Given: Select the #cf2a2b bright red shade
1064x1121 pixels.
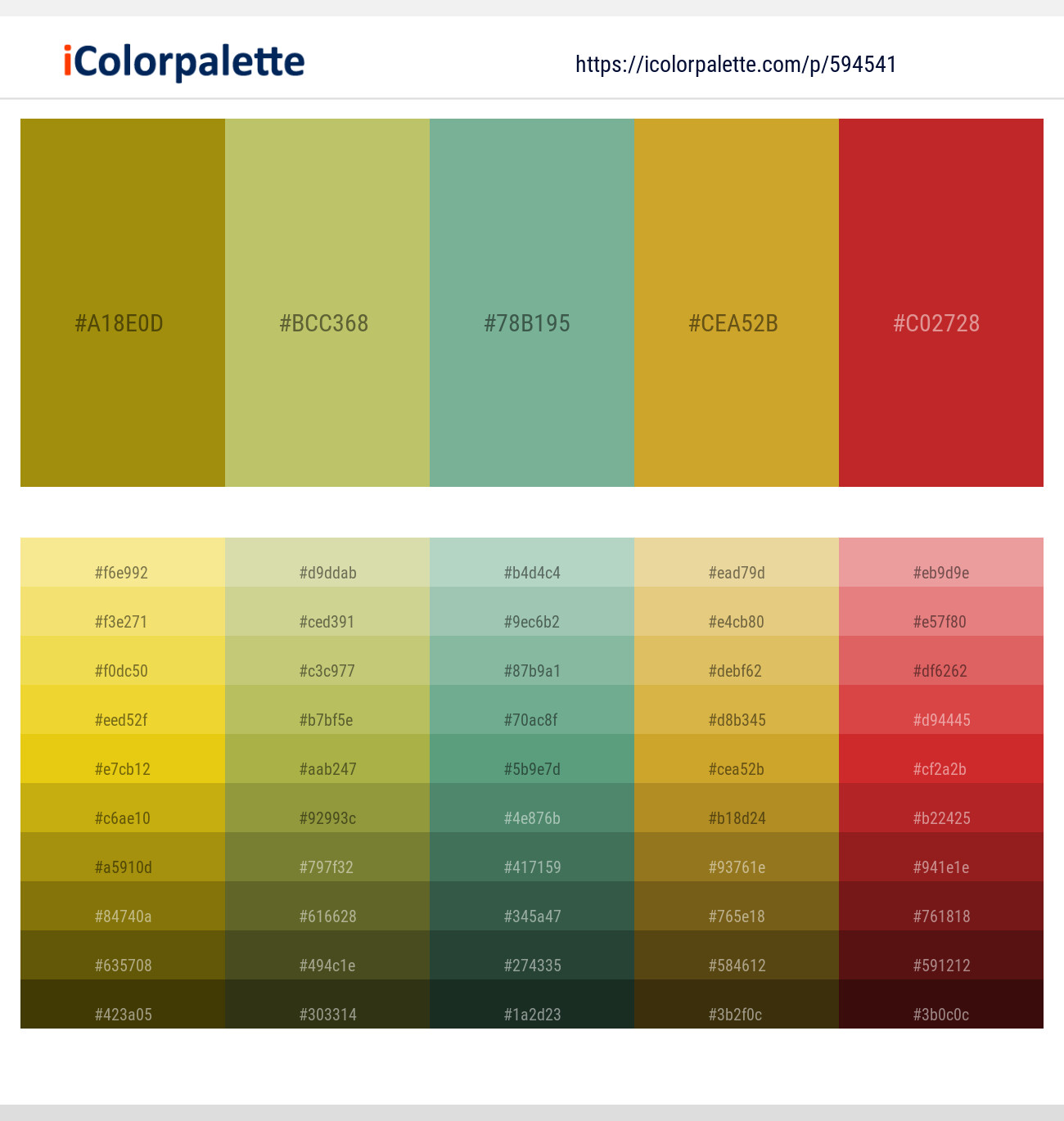Looking at the screenshot, I should (x=941, y=759).
